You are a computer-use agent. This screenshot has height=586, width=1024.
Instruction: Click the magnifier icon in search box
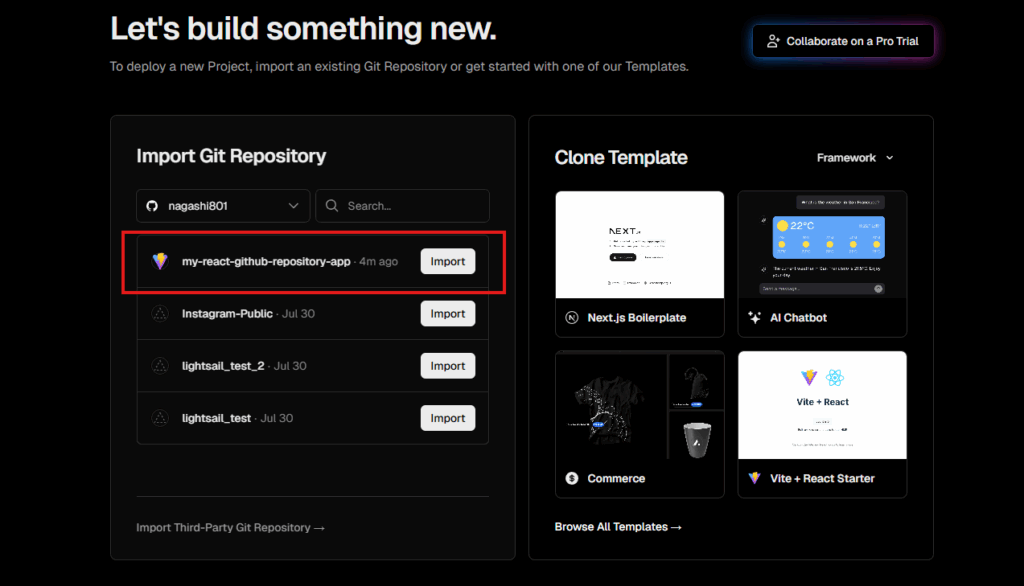[332, 206]
